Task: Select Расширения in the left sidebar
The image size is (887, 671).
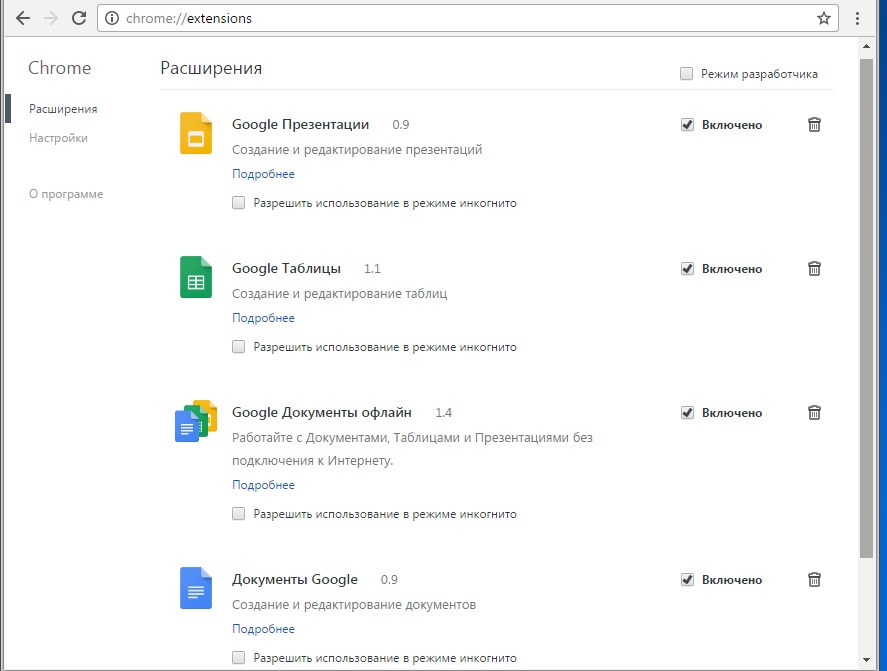Action: pyautogui.click(x=63, y=109)
